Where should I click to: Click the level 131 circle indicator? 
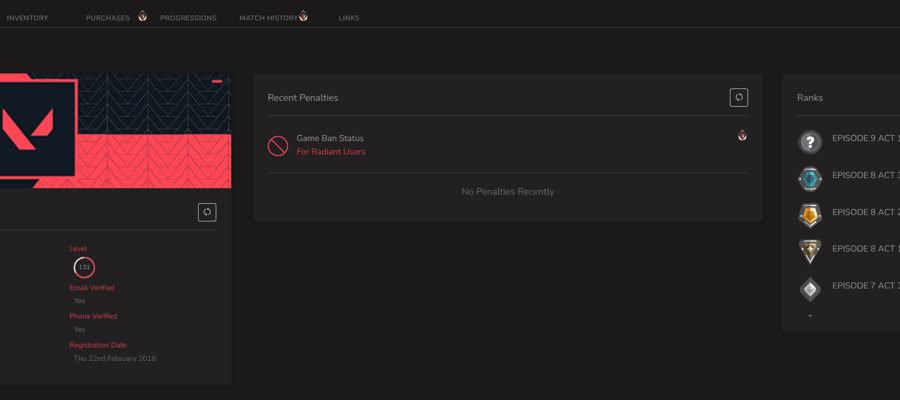tap(84, 267)
